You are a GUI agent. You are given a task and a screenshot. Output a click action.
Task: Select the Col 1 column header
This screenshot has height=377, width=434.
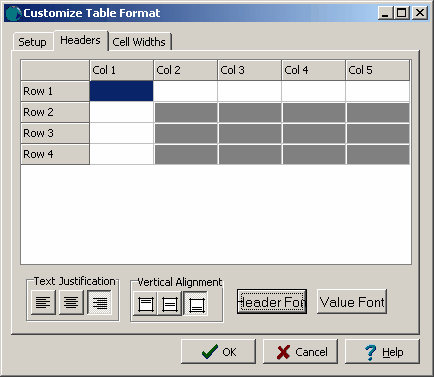[x=121, y=70]
